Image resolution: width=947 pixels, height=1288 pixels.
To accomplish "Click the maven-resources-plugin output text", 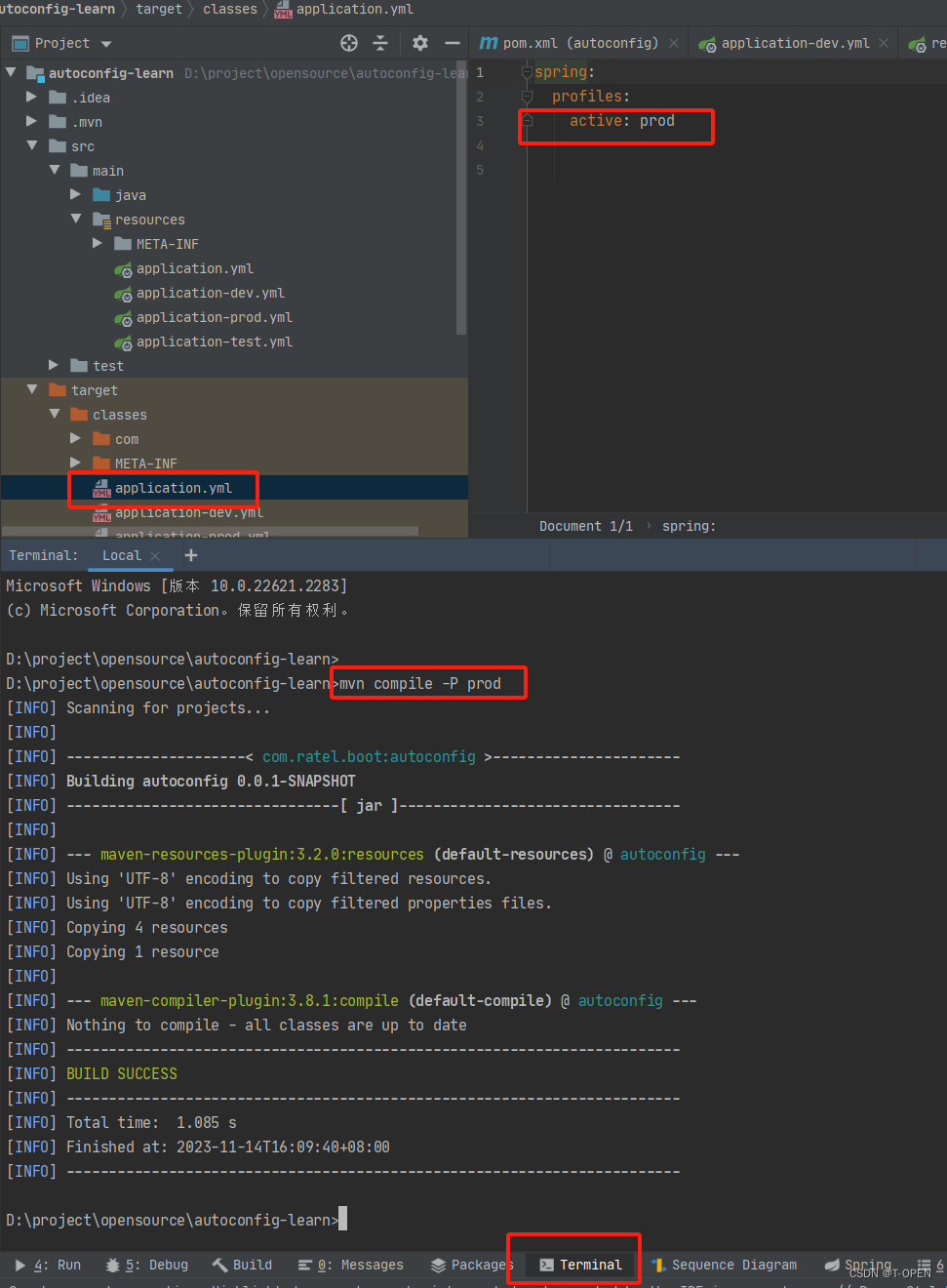I will 262,854.
